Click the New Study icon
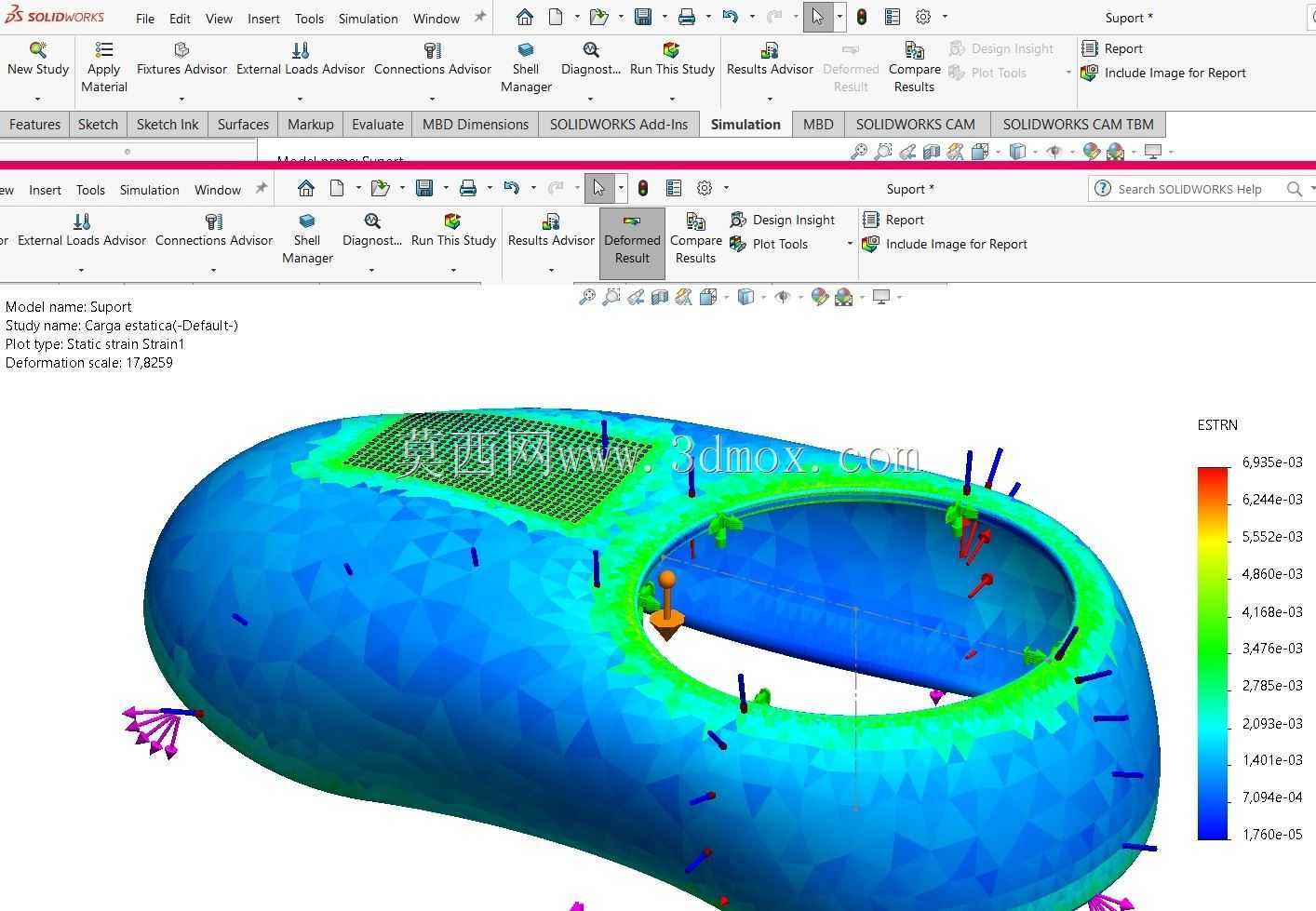The height and width of the screenshot is (911, 1316). (38, 49)
